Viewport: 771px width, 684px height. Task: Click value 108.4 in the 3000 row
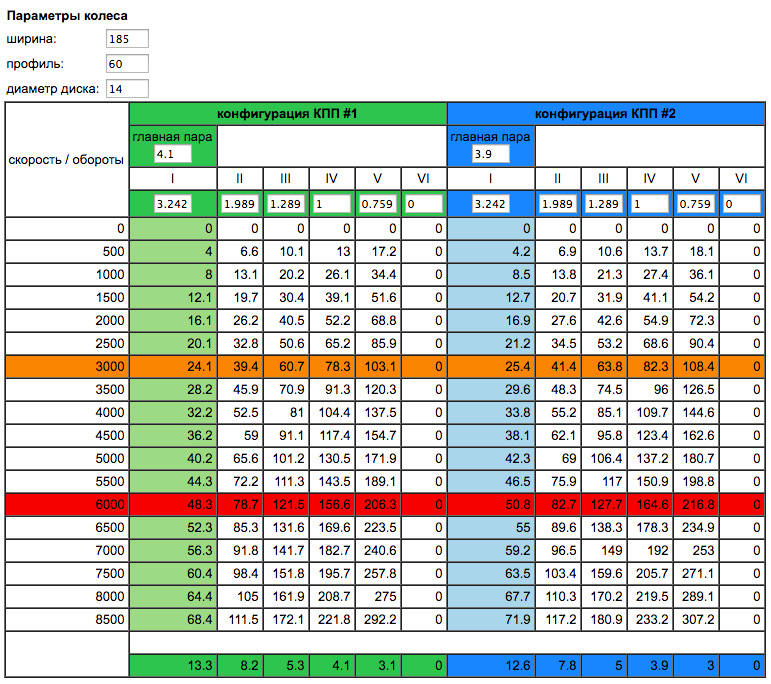tap(698, 366)
